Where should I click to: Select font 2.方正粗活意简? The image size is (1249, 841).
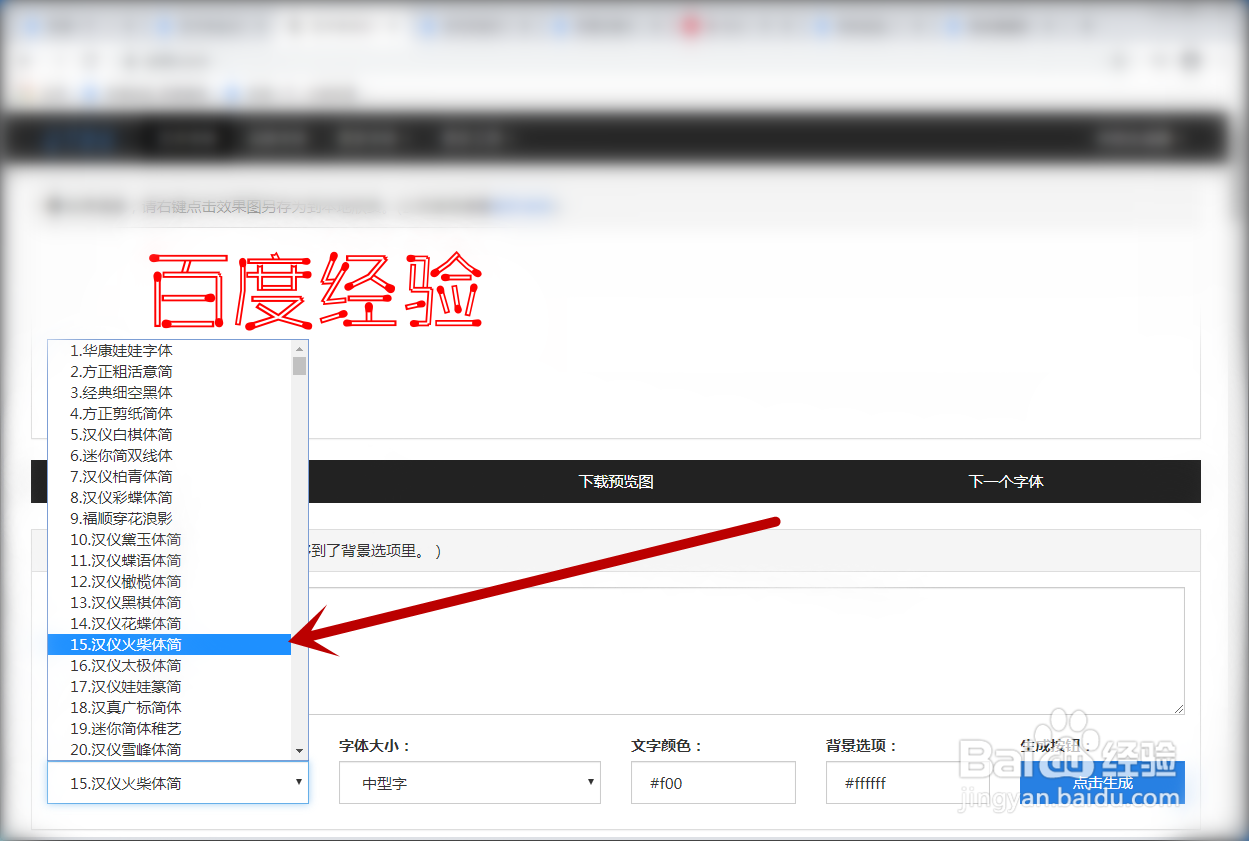point(169,372)
